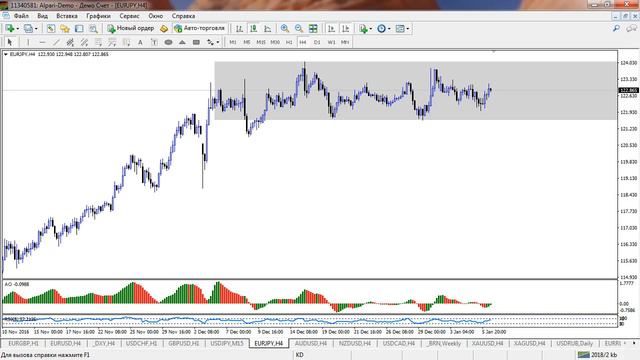Viewport: 640px width, 360px height.
Task: Click the indicators list icon
Action: [363, 29]
